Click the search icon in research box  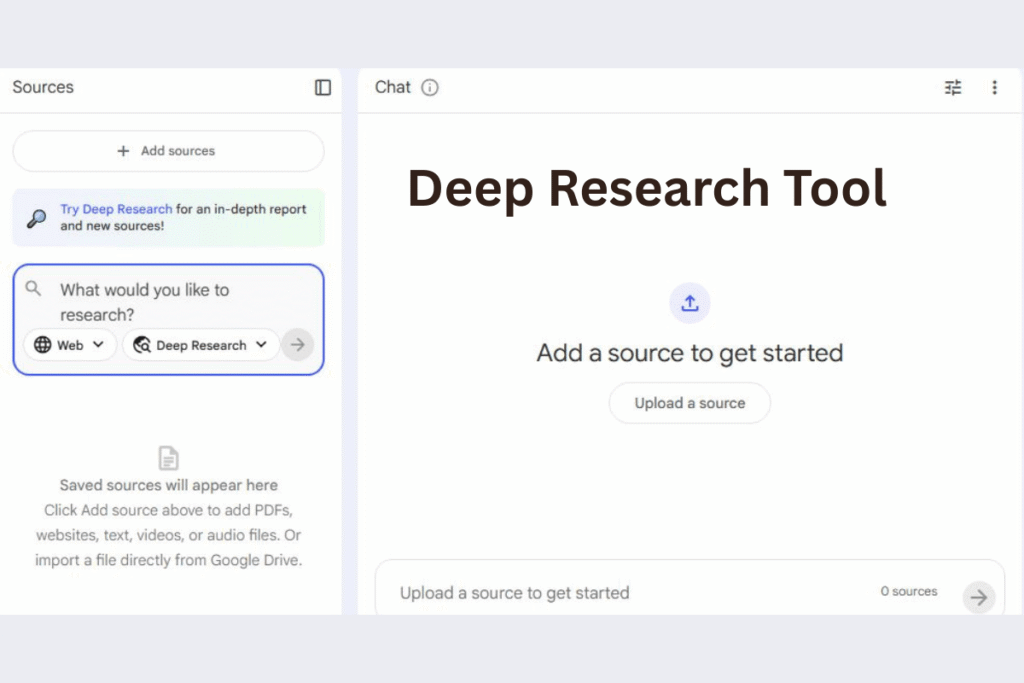33,289
